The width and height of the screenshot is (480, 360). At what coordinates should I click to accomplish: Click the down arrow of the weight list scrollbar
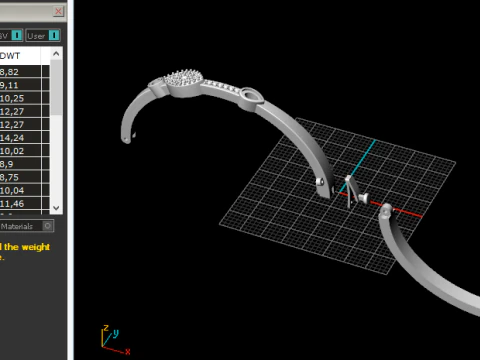56,208
